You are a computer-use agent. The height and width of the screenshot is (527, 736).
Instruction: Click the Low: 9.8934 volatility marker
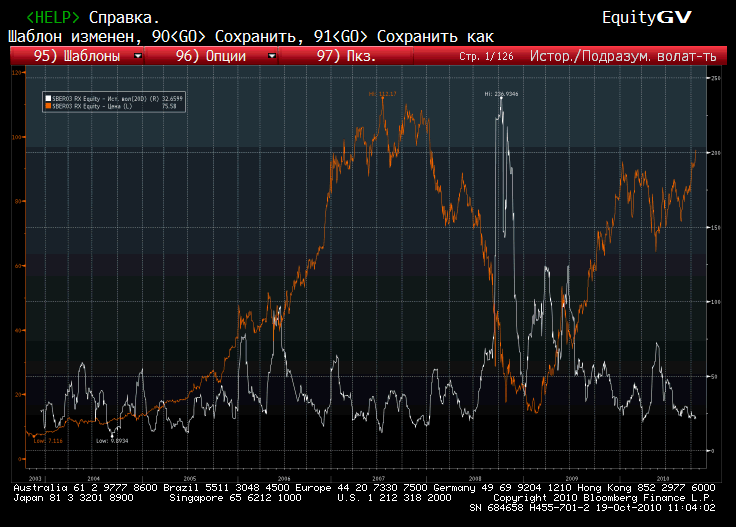coord(112,441)
